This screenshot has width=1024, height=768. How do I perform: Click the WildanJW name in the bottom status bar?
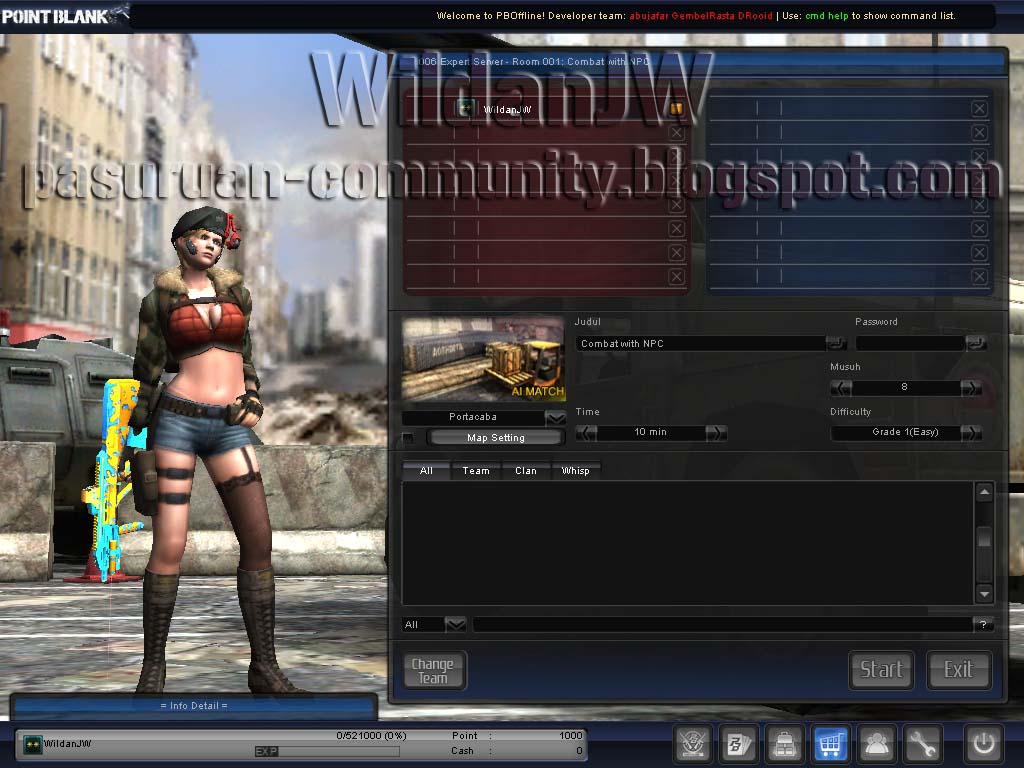coord(67,744)
